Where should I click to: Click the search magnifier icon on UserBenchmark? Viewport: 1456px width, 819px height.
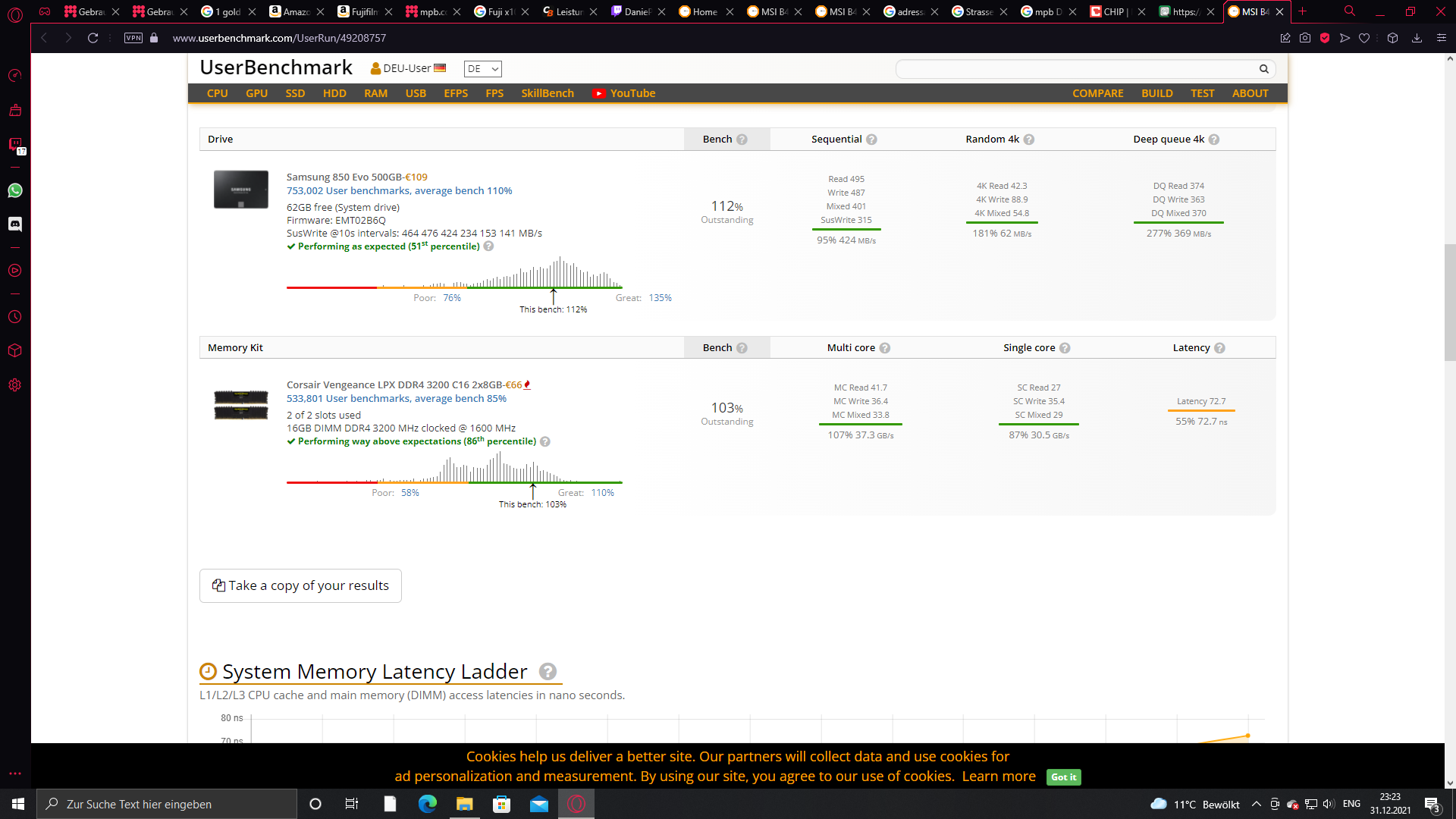(1263, 69)
